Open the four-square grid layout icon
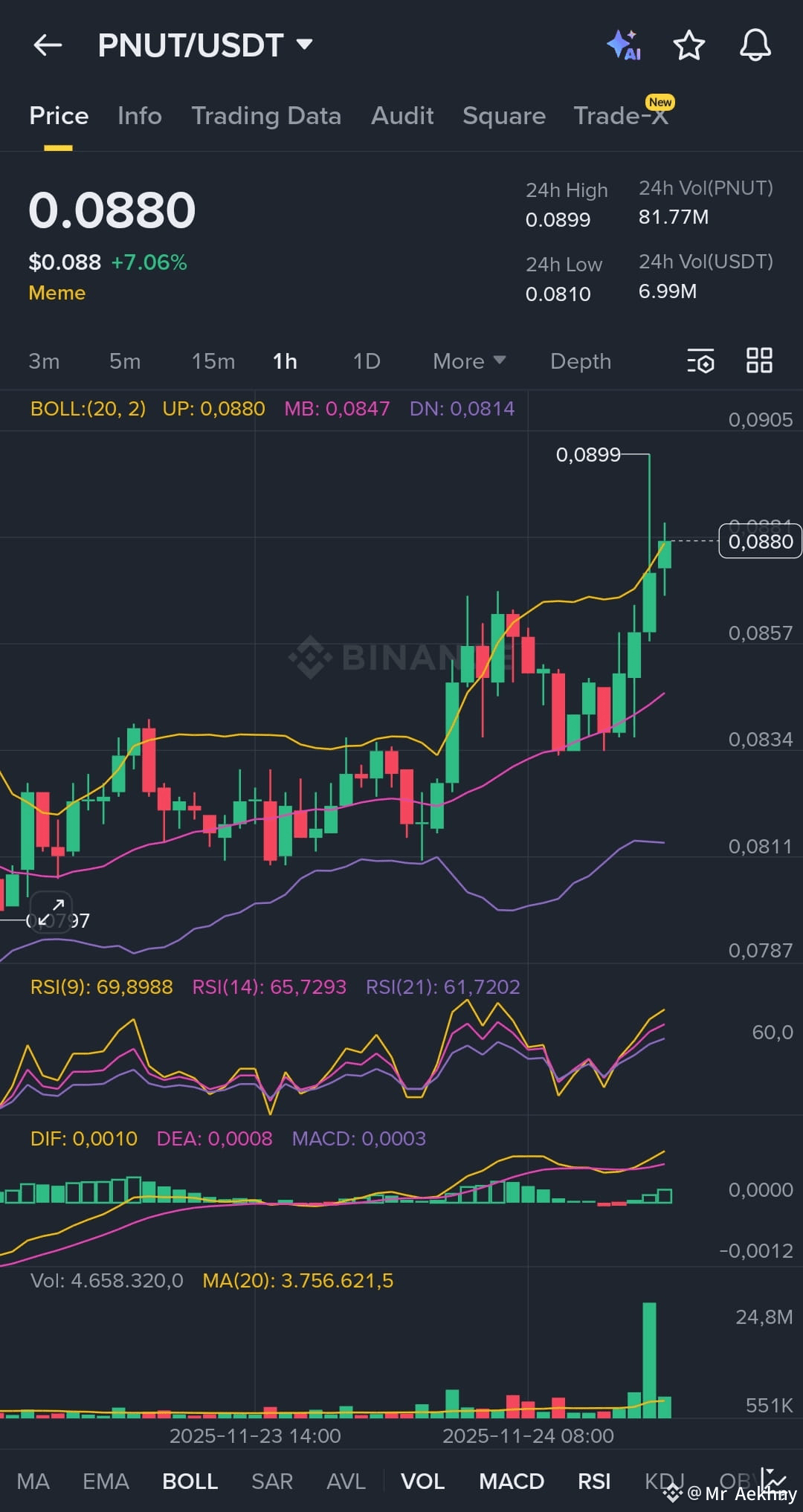Image resolution: width=803 pixels, height=1512 pixels. click(759, 361)
